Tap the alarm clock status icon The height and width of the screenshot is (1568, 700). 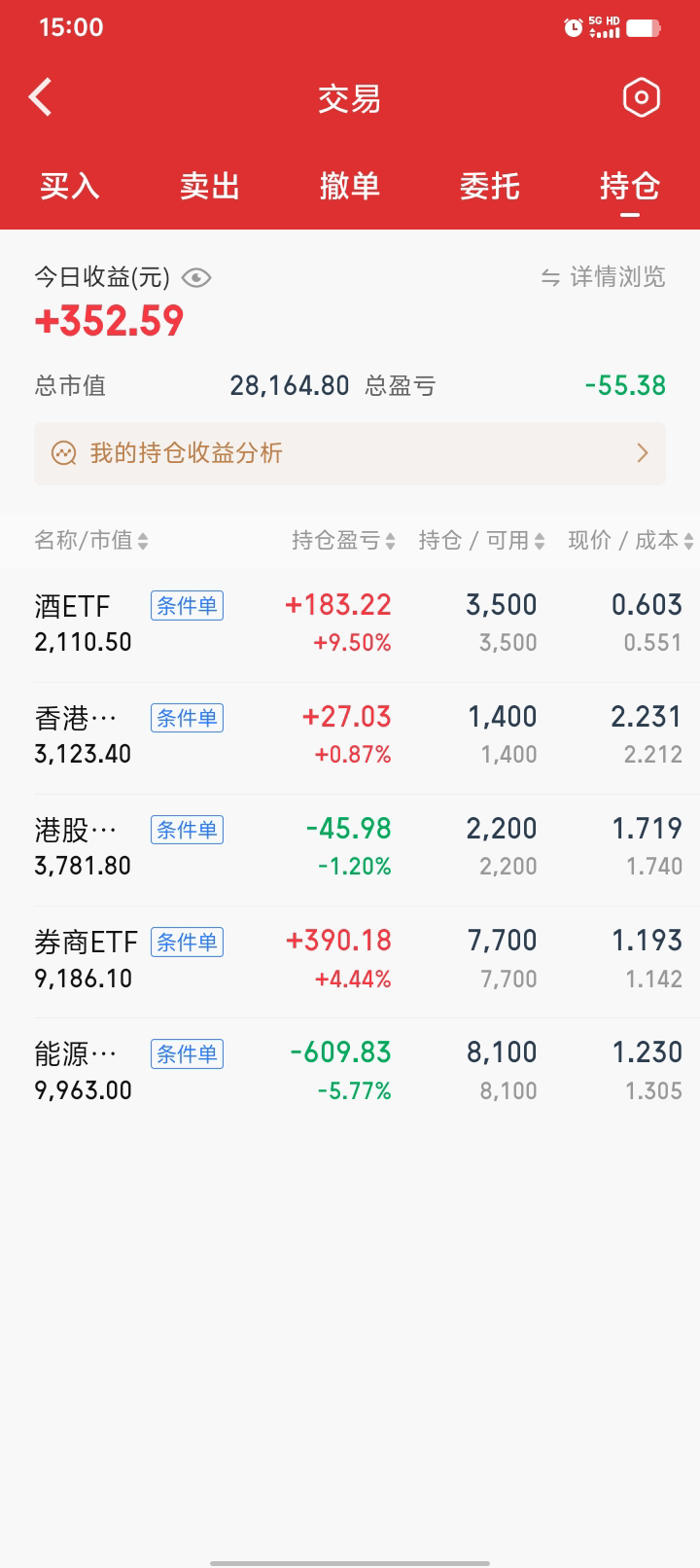[x=573, y=28]
